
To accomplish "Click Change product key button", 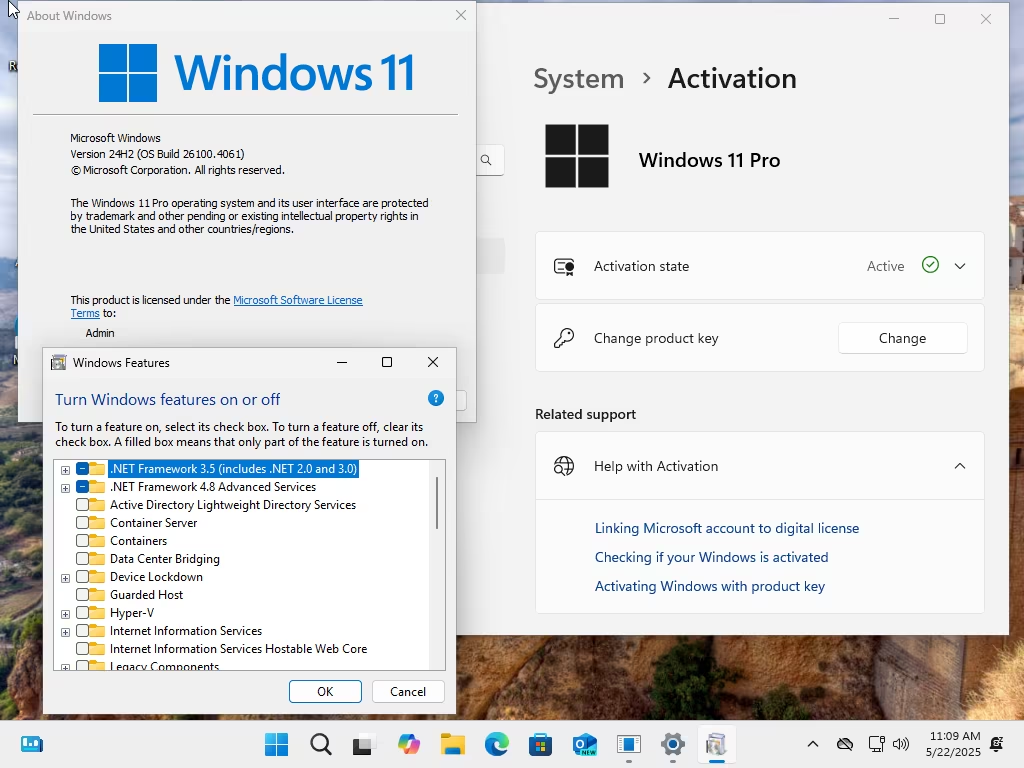I will (x=903, y=338).
